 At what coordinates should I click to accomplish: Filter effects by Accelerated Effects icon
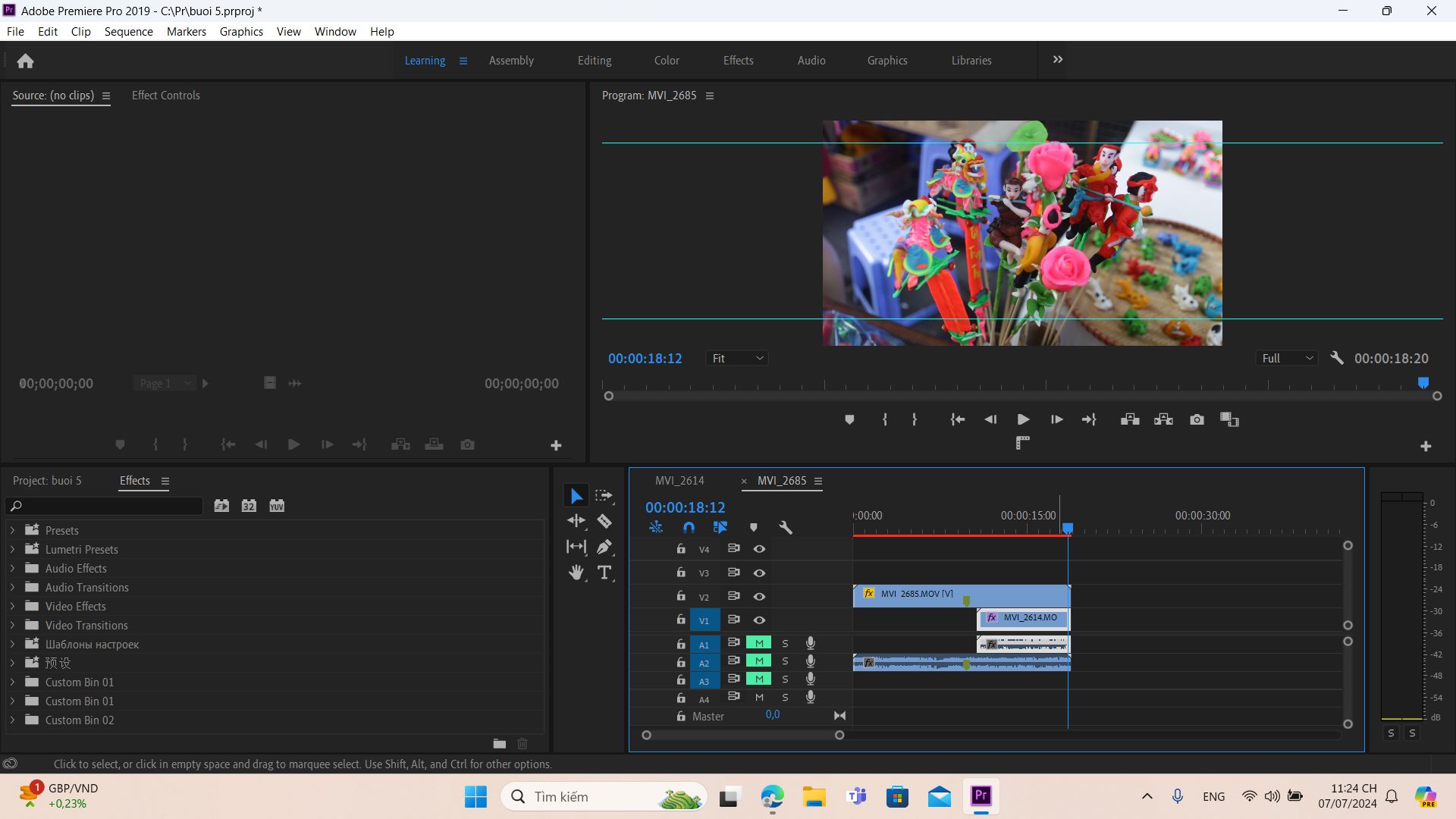[221, 506]
